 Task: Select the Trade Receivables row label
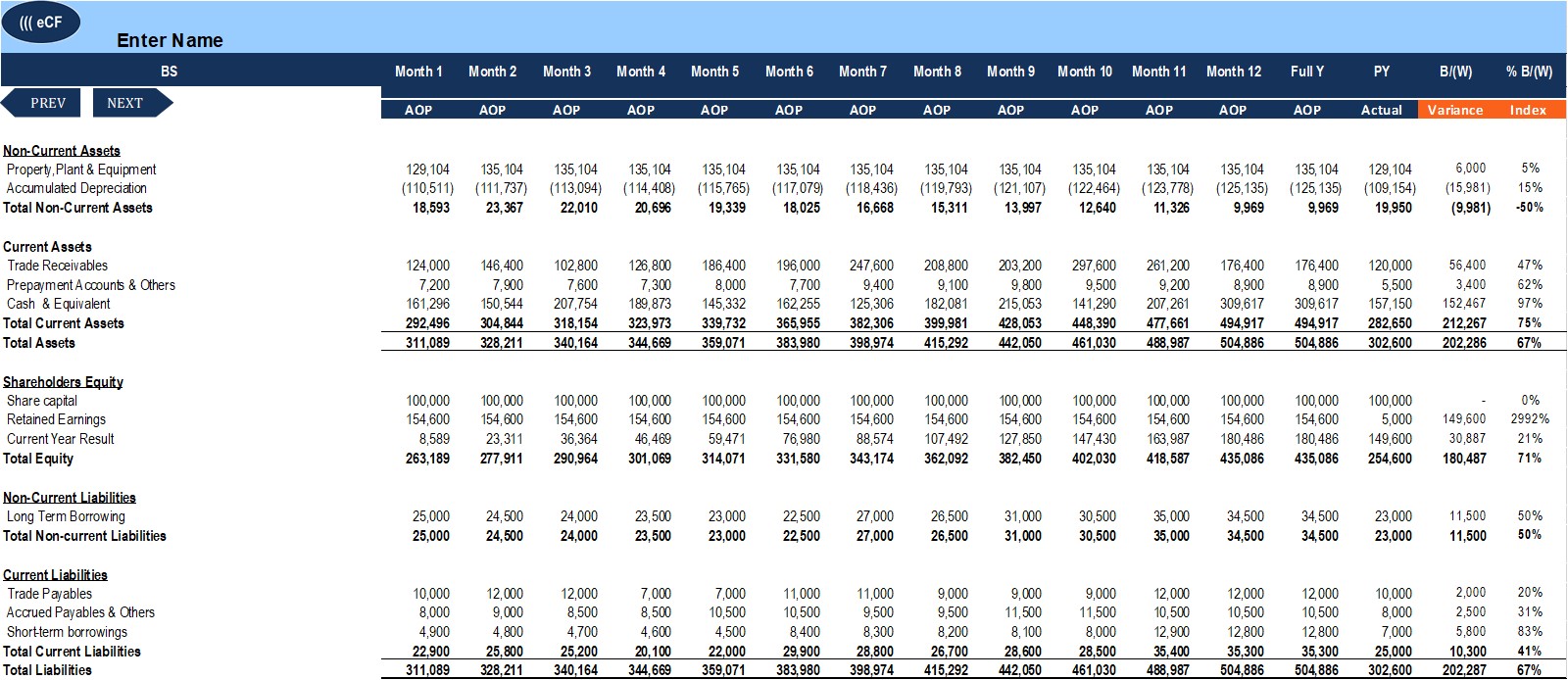57,266
